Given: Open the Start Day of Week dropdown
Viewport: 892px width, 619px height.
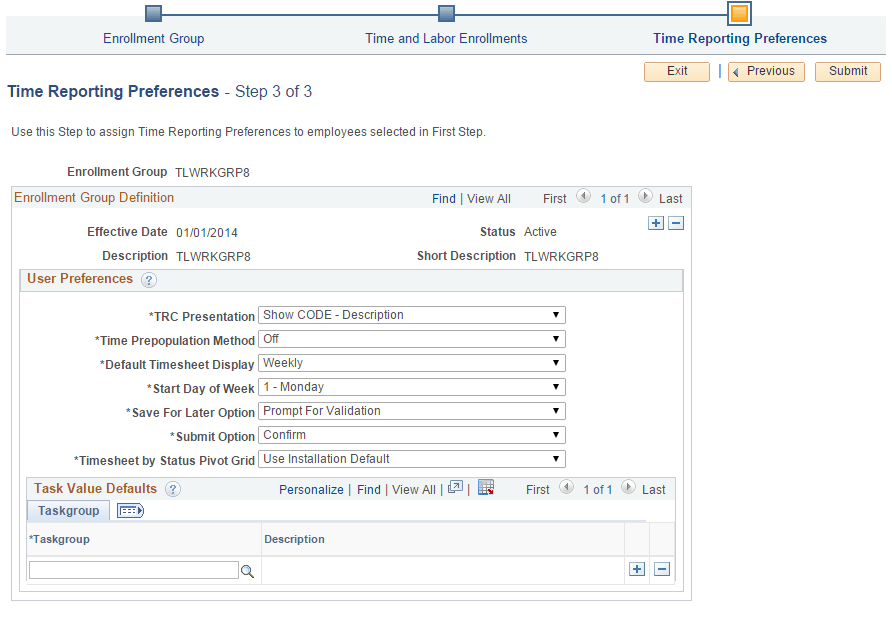Looking at the screenshot, I should click(554, 386).
